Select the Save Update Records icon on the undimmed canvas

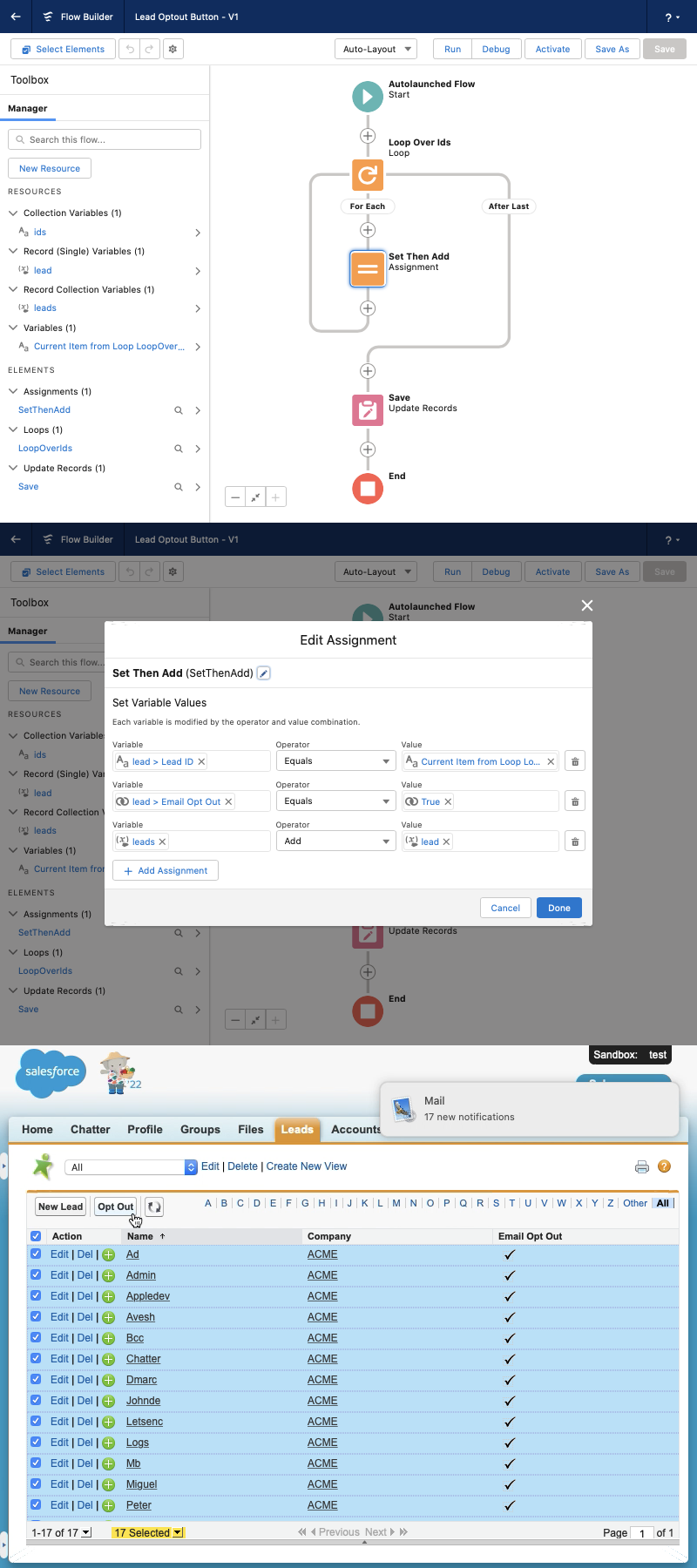(x=368, y=409)
